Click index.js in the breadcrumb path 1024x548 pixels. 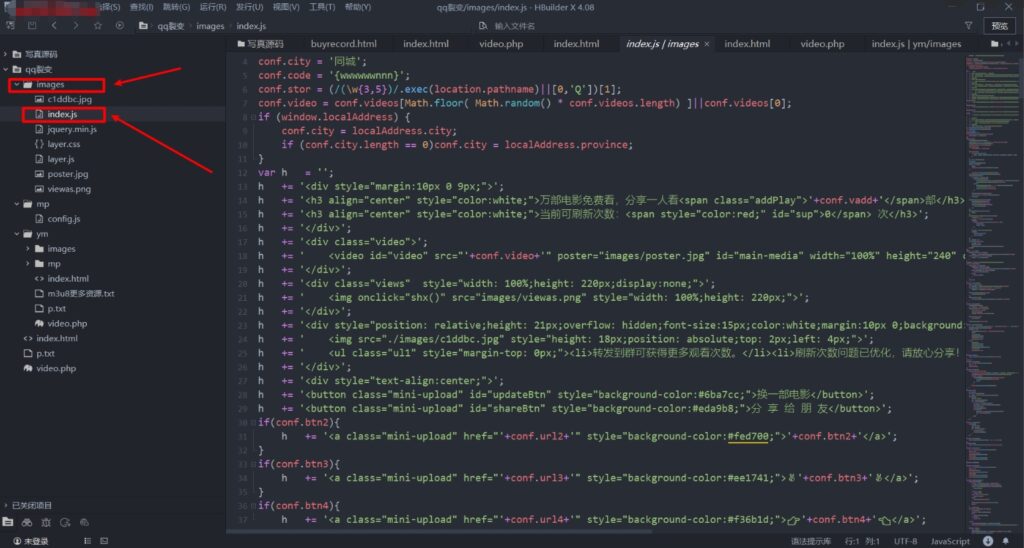(251, 26)
